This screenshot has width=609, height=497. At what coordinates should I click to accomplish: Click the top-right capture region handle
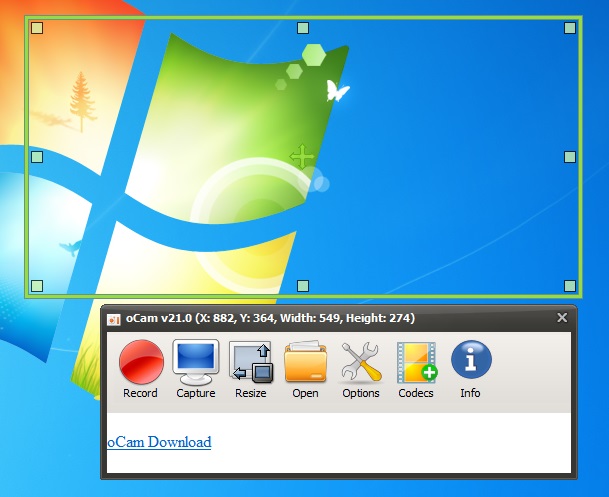click(570, 28)
